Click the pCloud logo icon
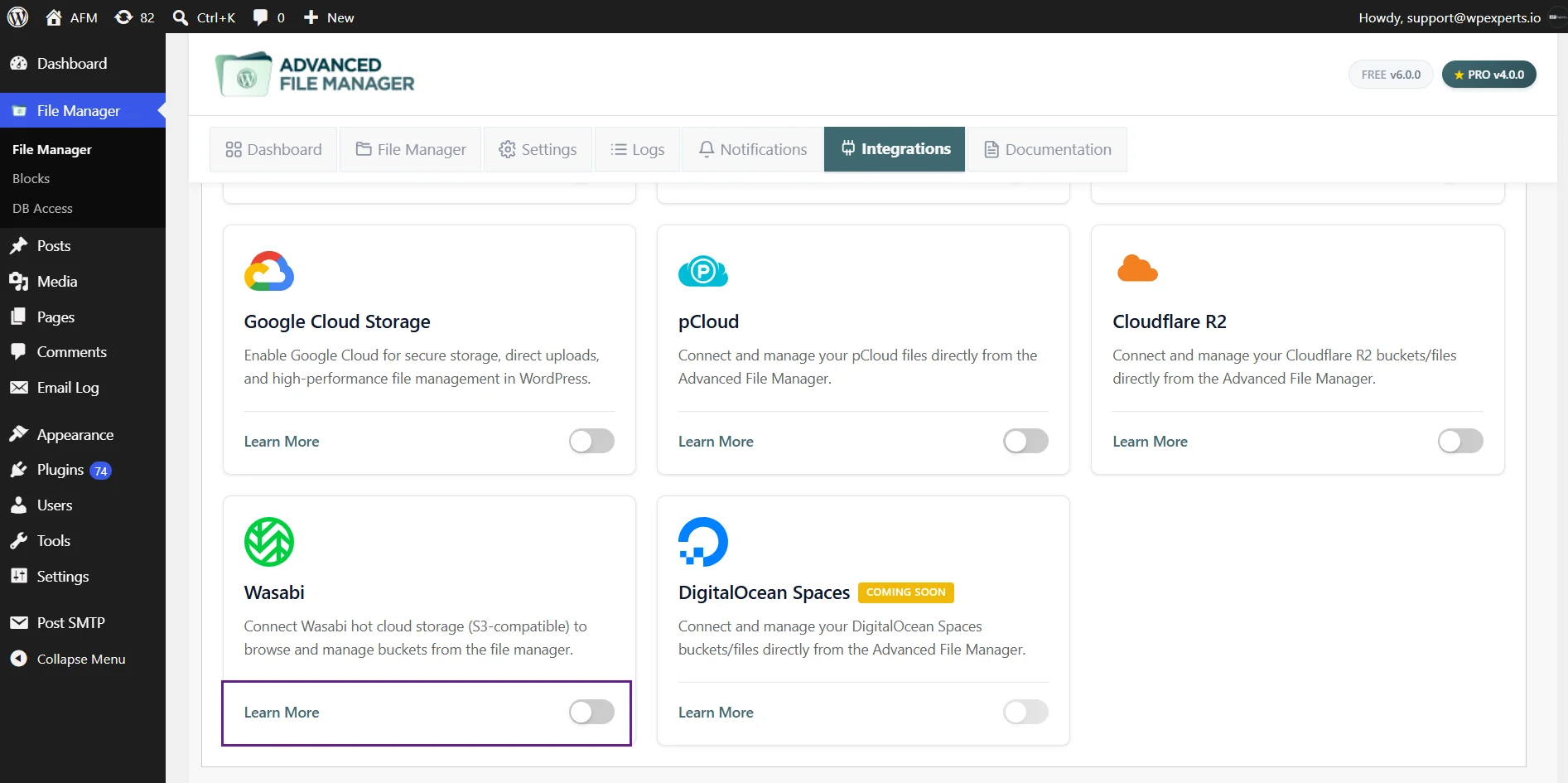This screenshot has height=783, width=1568. tap(703, 271)
